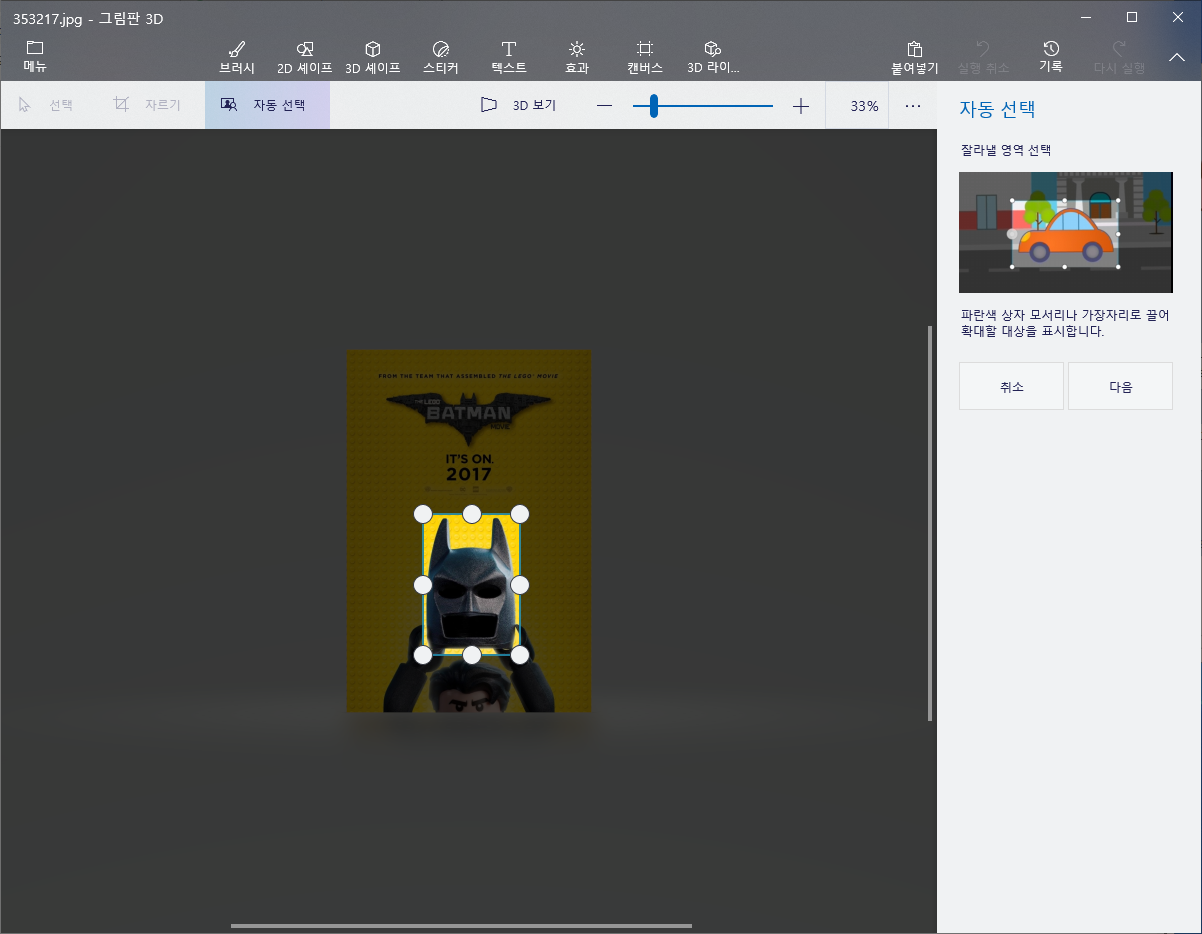This screenshot has height=934, width=1202.
Task: Click the bottom-middle selection handle
Action: [472, 655]
